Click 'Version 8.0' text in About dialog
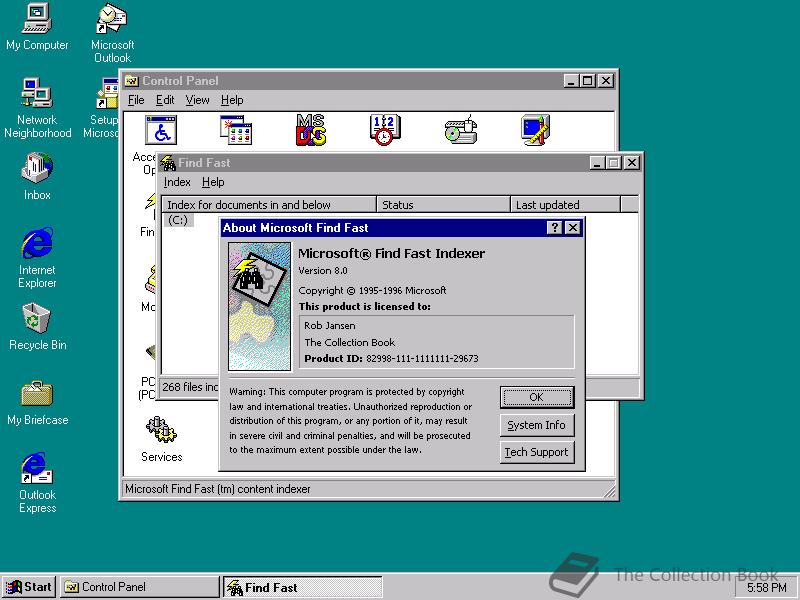800x600 pixels. tap(323, 271)
